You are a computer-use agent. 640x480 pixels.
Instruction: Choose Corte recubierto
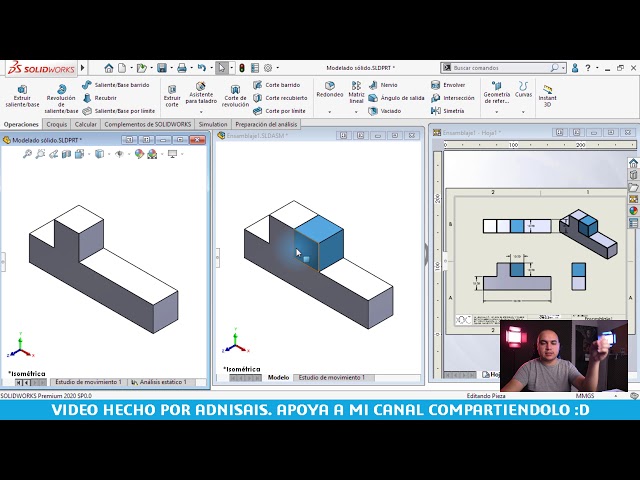tap(280, 98)
